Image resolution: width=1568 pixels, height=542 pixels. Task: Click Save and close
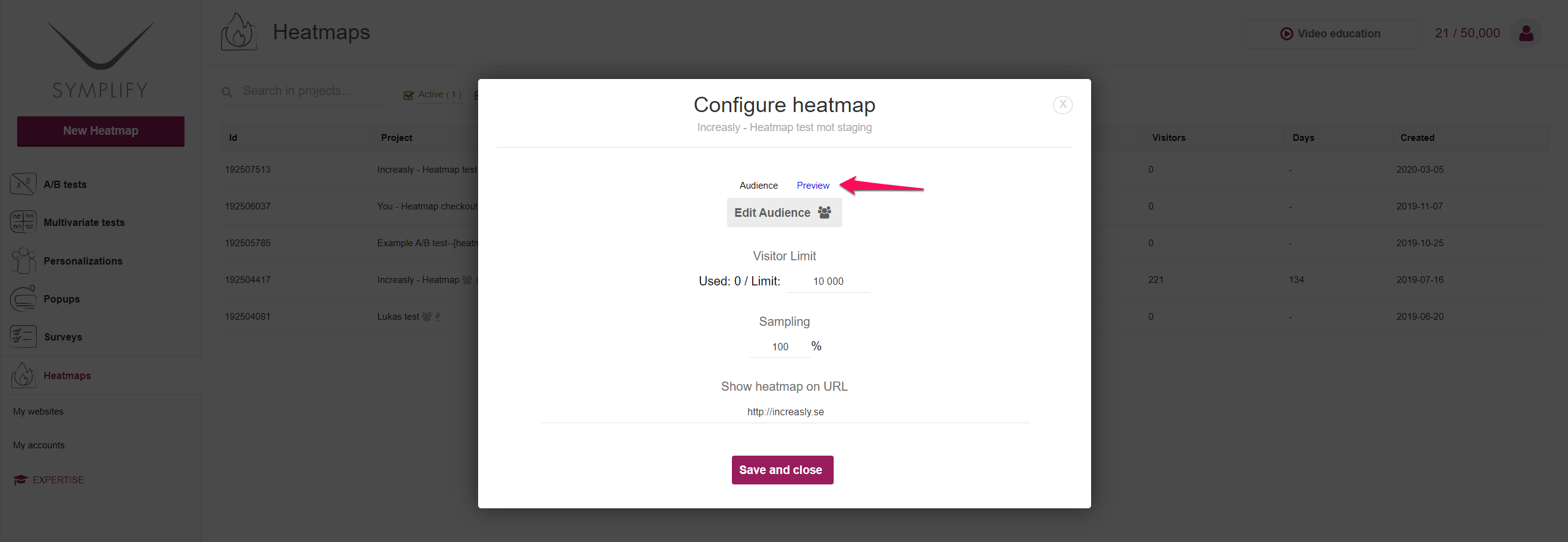(x=782, y=470)
